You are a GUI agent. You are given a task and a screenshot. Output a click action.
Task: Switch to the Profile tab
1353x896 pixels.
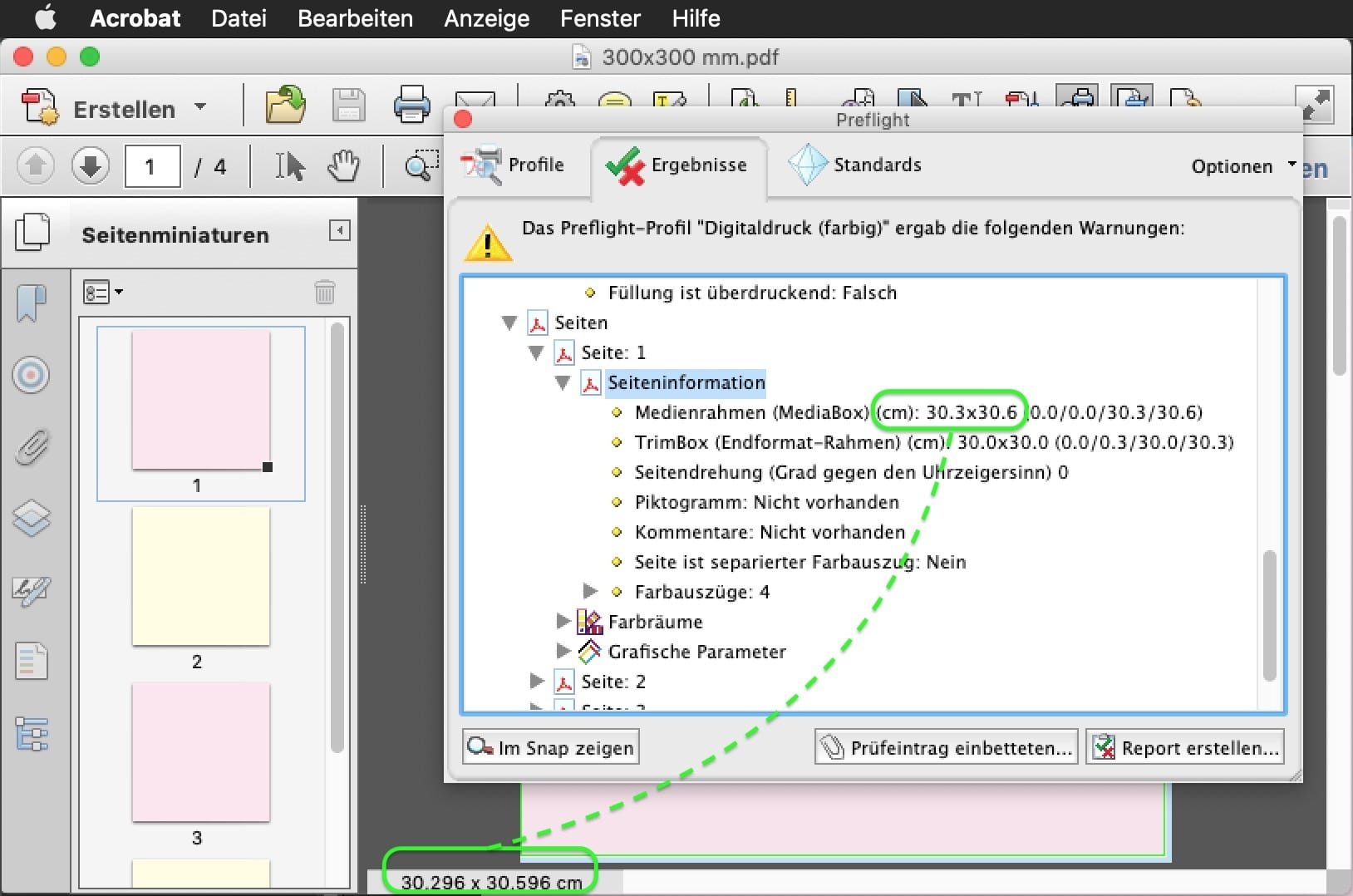tap(513, 165)
